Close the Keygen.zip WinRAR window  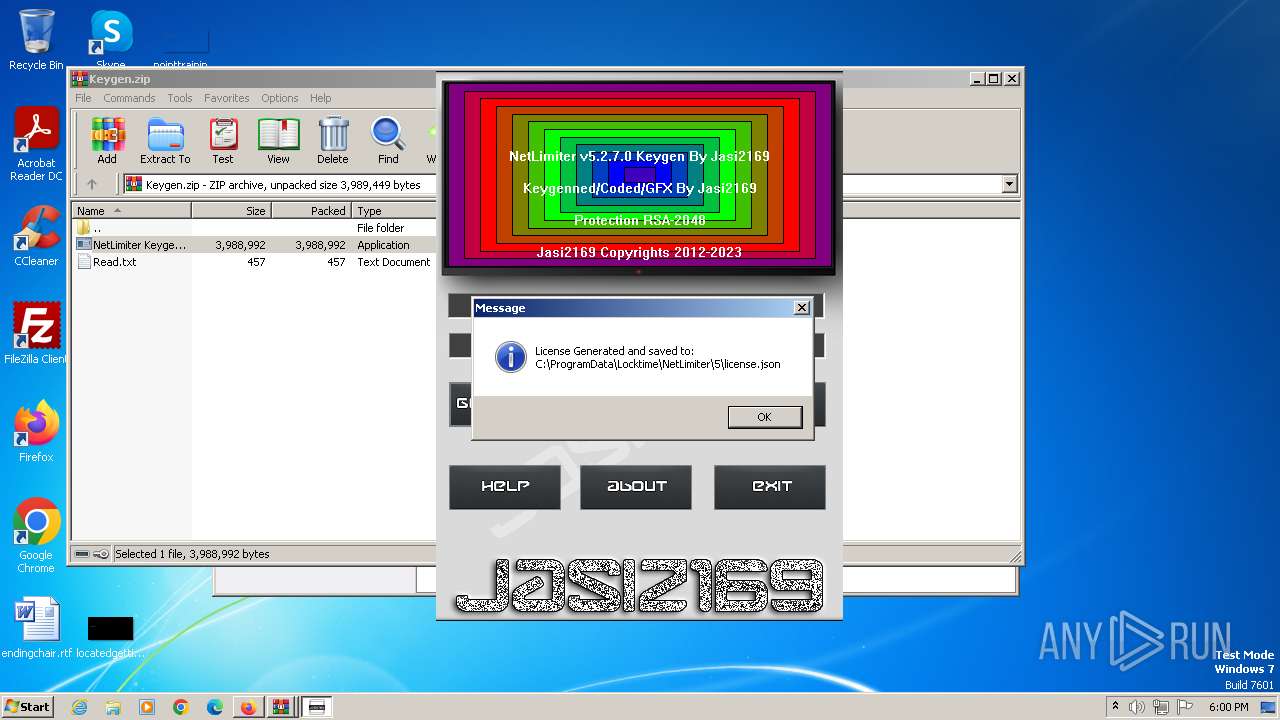point(1012,79)
